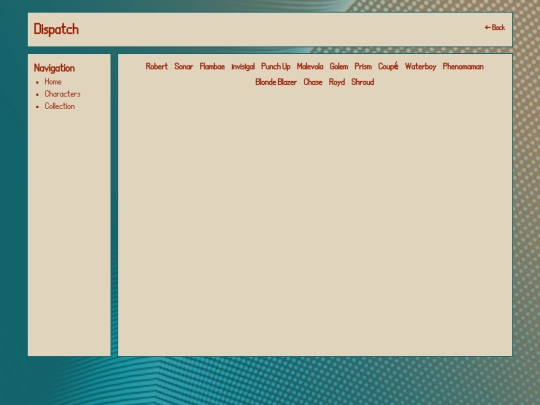Open Collection in the Navigation list
The image size is (540, 405).
[x=60, y=106]
